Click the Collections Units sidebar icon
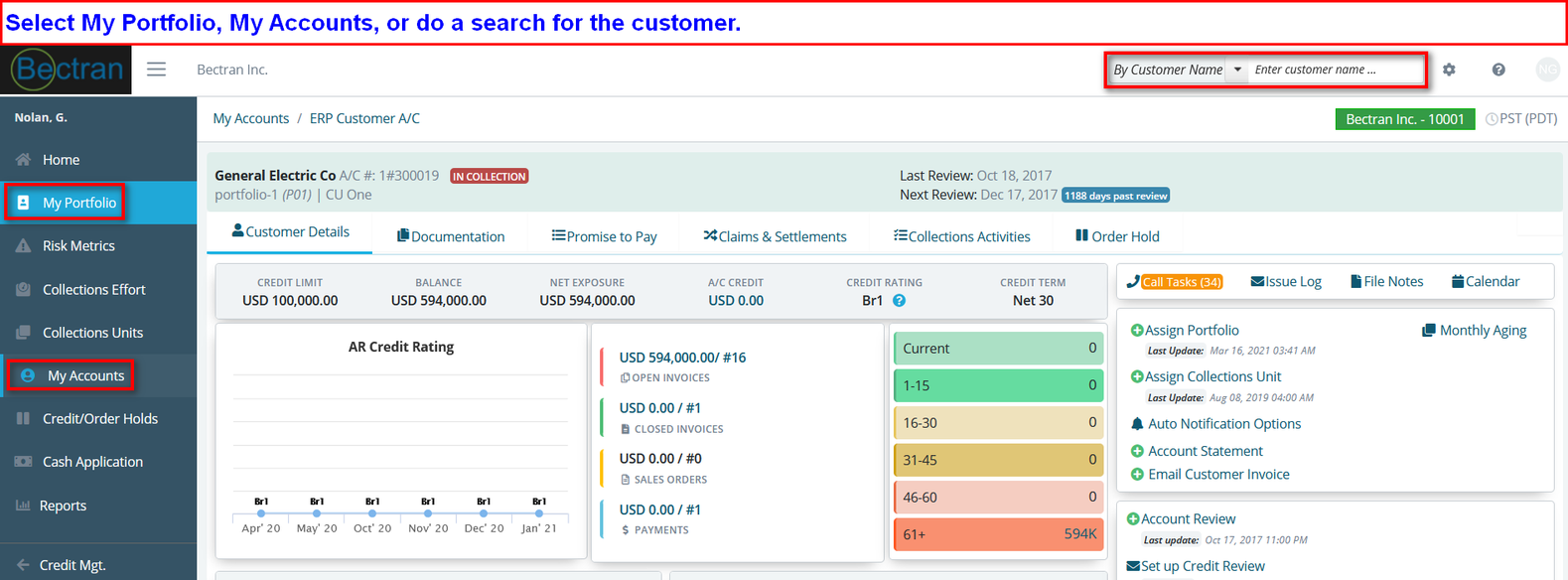This screenshot has height=580, width=1568. tap(23, 333)
